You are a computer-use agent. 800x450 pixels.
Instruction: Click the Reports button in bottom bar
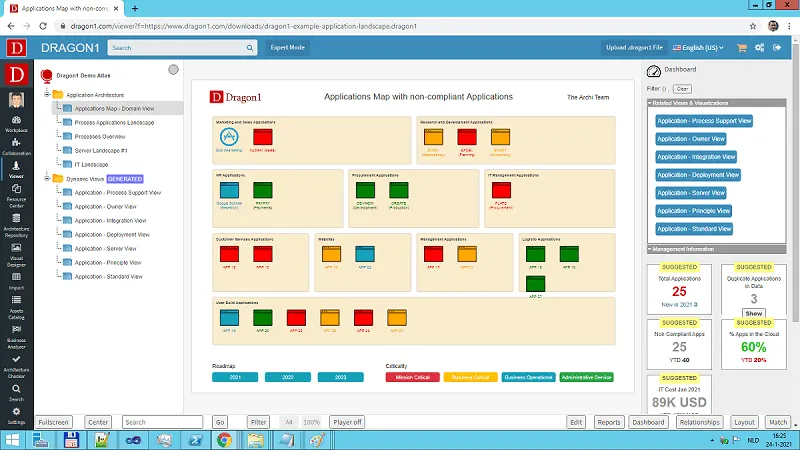pos(609,422)
